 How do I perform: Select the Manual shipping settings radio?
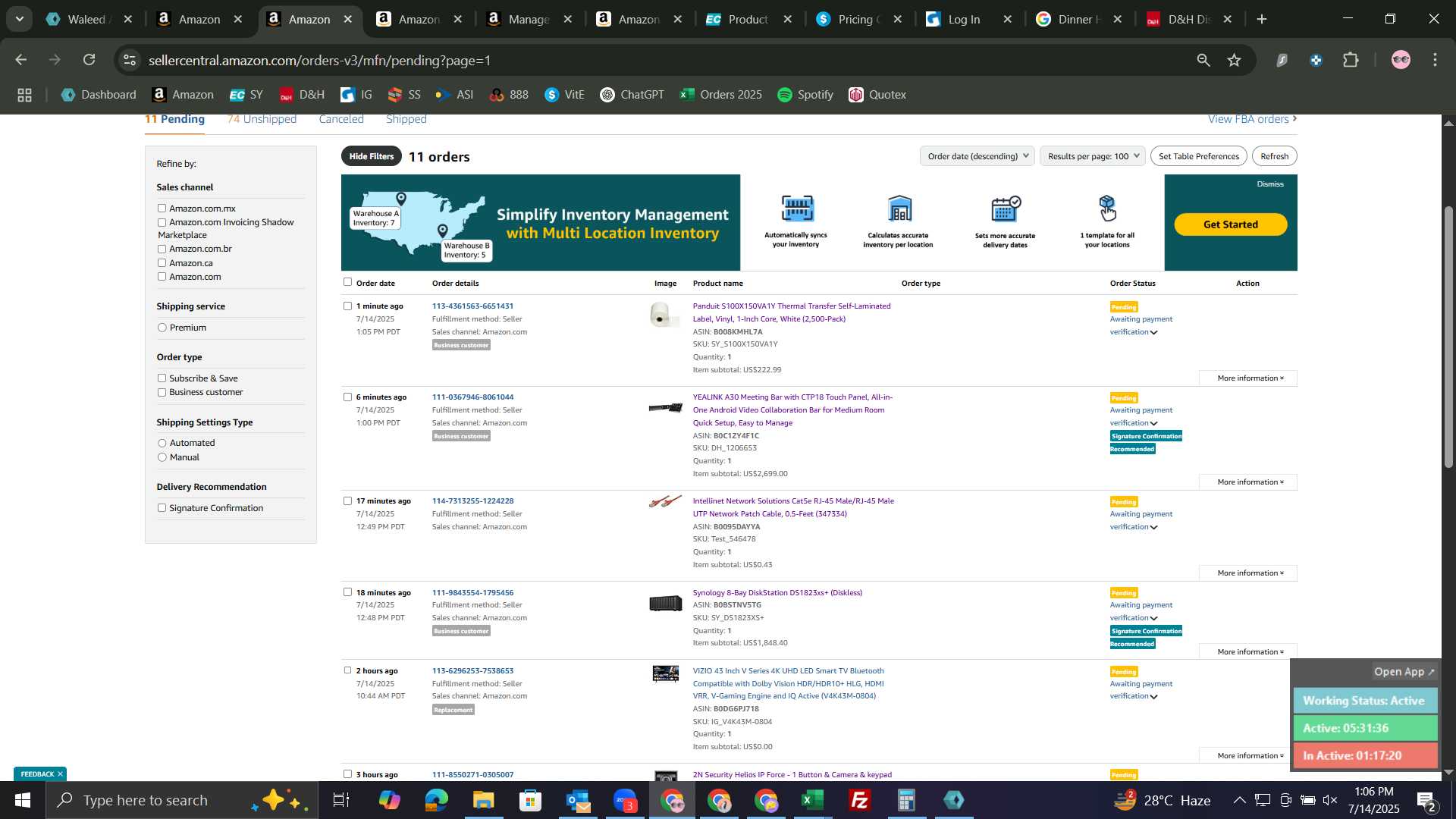[162, 457]
